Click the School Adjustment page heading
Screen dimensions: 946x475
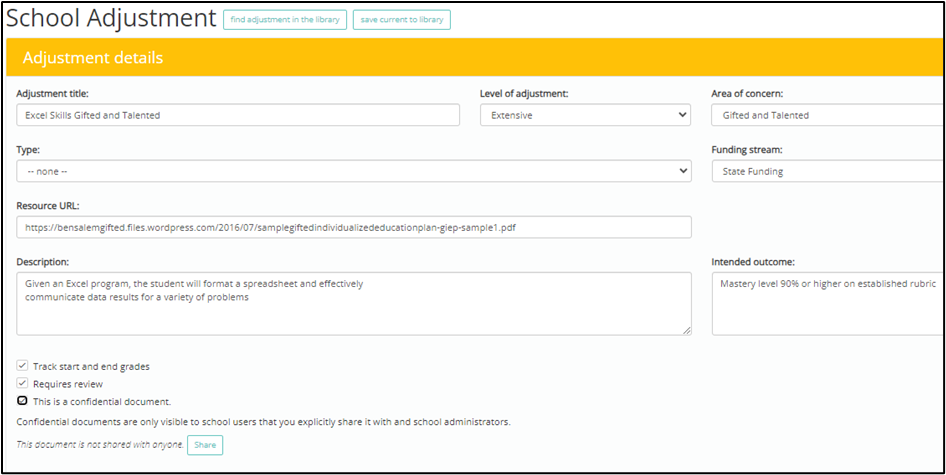click(x=110, y=19)
